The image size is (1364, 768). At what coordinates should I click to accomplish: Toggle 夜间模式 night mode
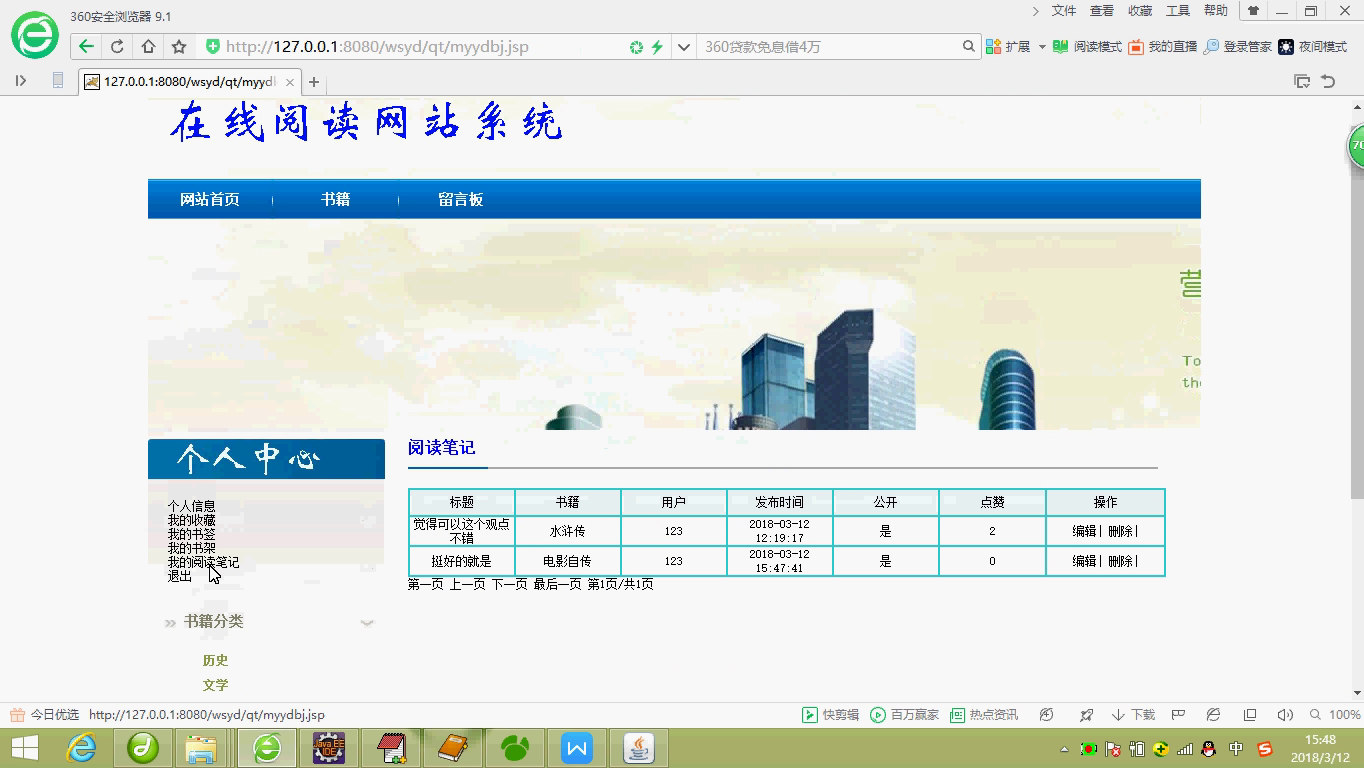(1312, 47)
